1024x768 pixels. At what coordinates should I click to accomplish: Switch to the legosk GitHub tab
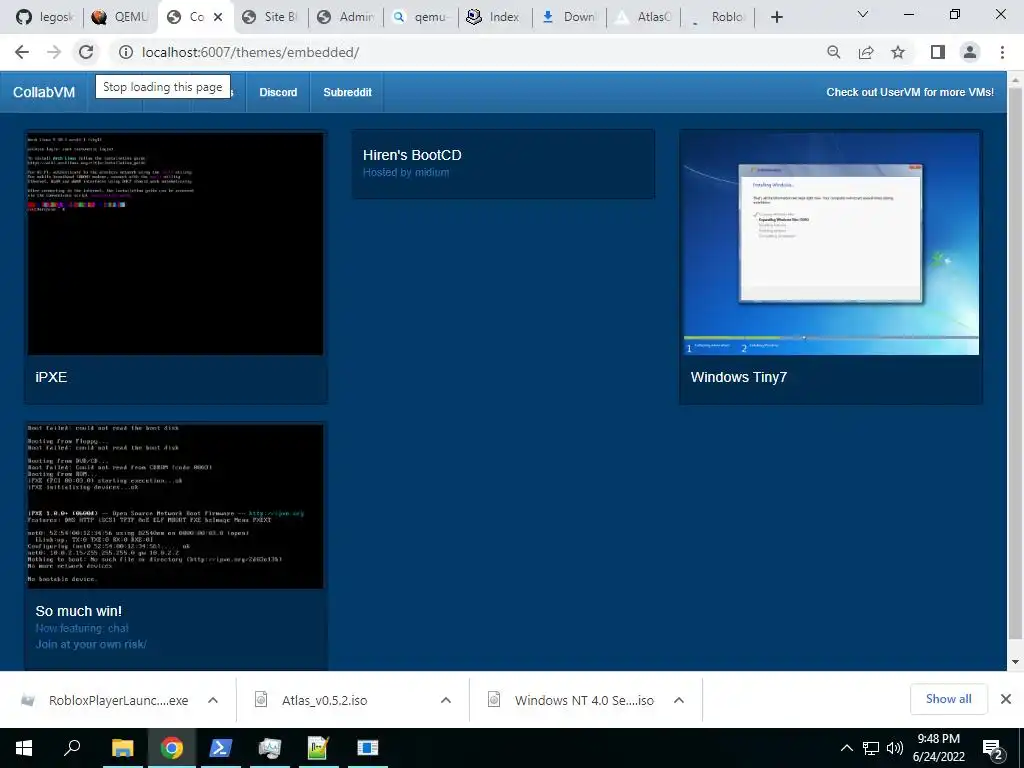tap(43, 17)
